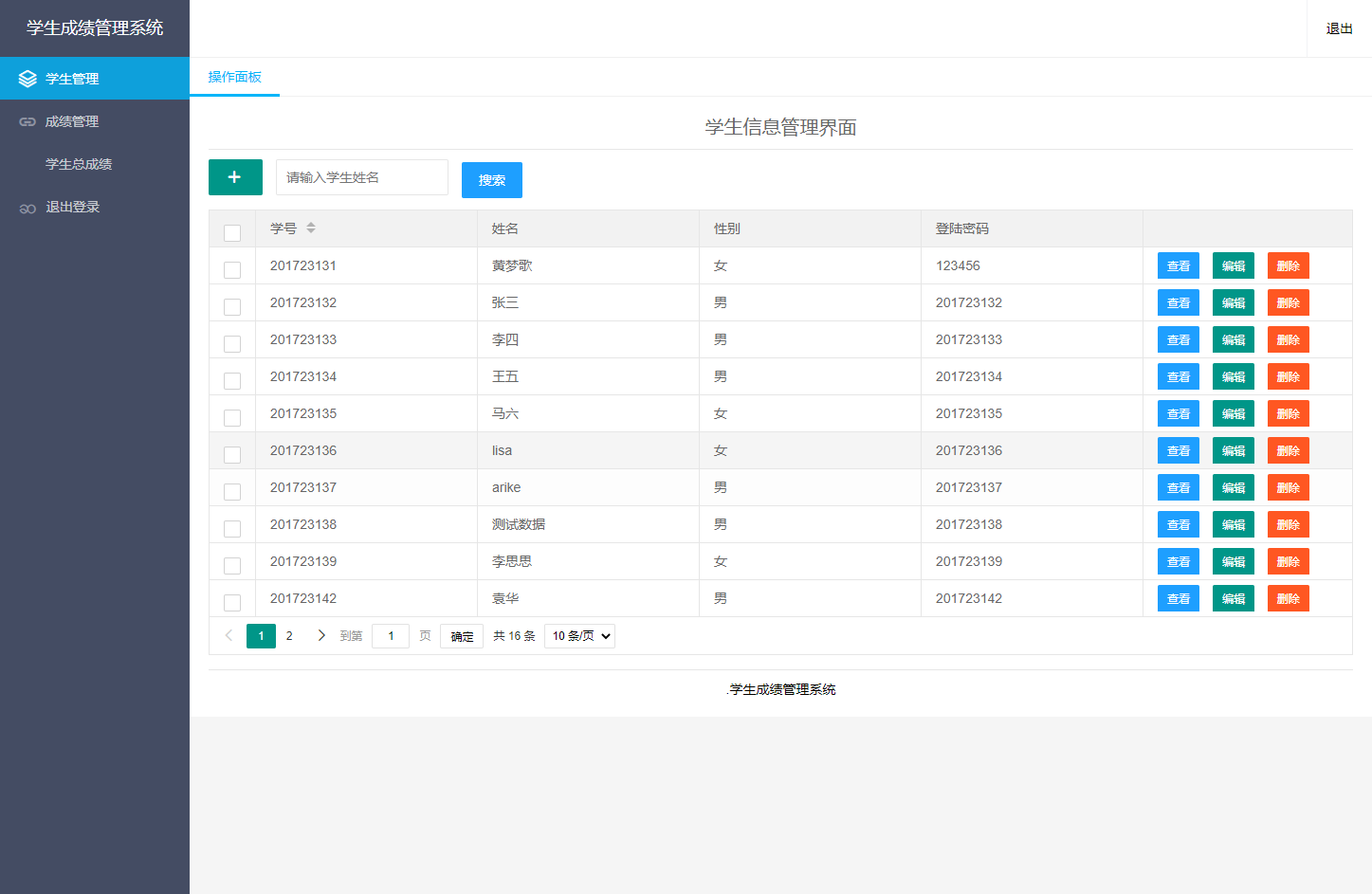Go to next page with right chevron
1372x894 pixels.
321,635
